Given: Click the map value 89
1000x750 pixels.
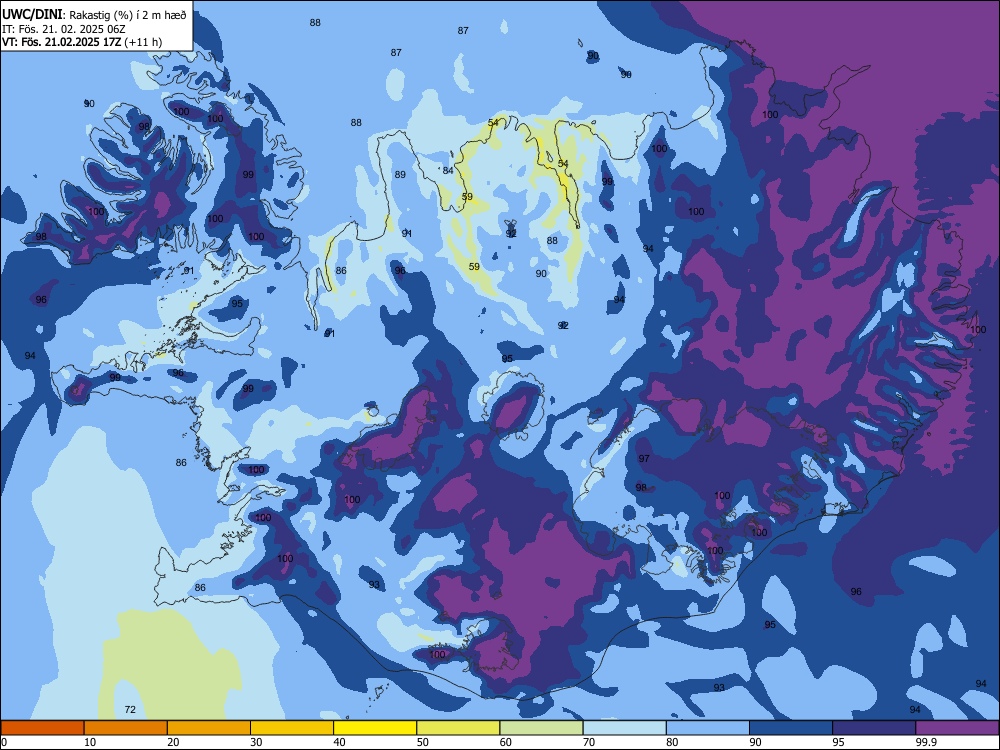Looking at the screenshot, I should point(400,174).
